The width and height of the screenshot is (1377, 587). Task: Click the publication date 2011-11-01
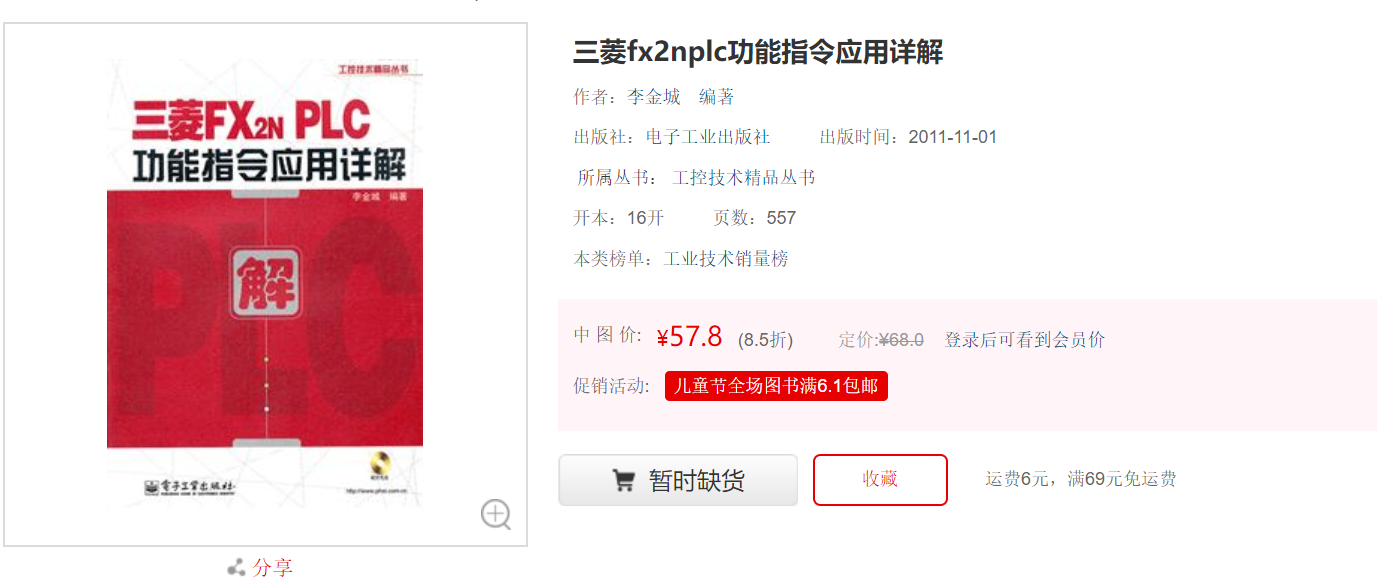coord(952,137)
